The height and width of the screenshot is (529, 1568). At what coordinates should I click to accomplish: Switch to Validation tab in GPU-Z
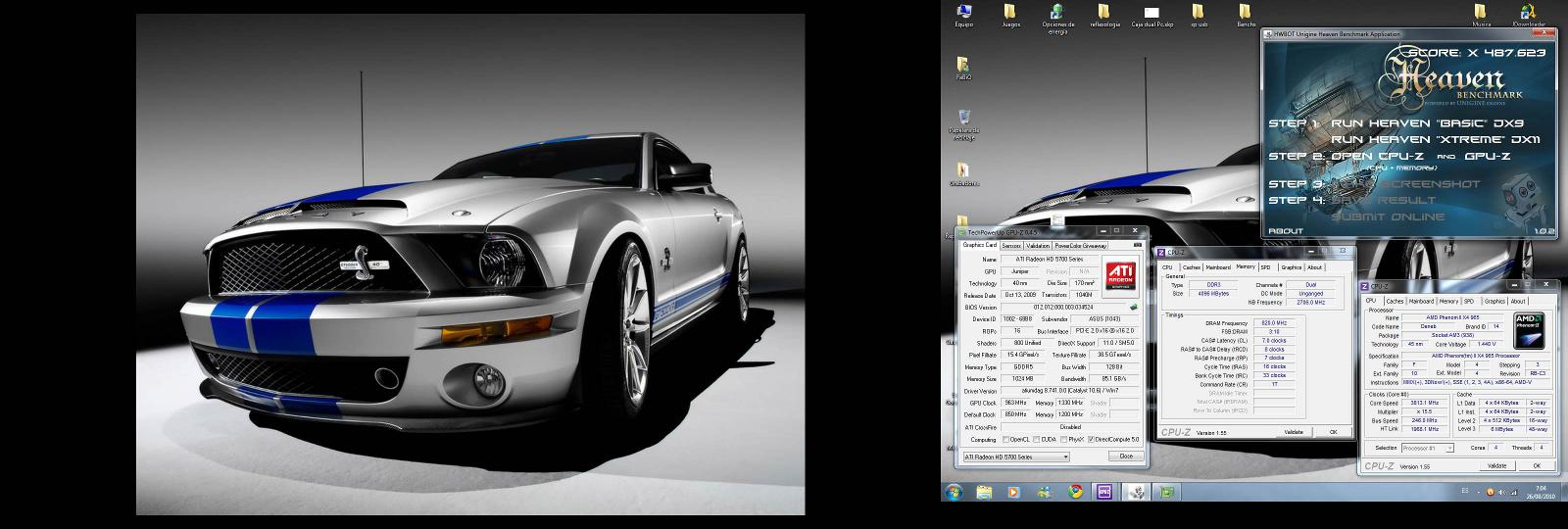pyautogui.click(x=1038, y=246)
